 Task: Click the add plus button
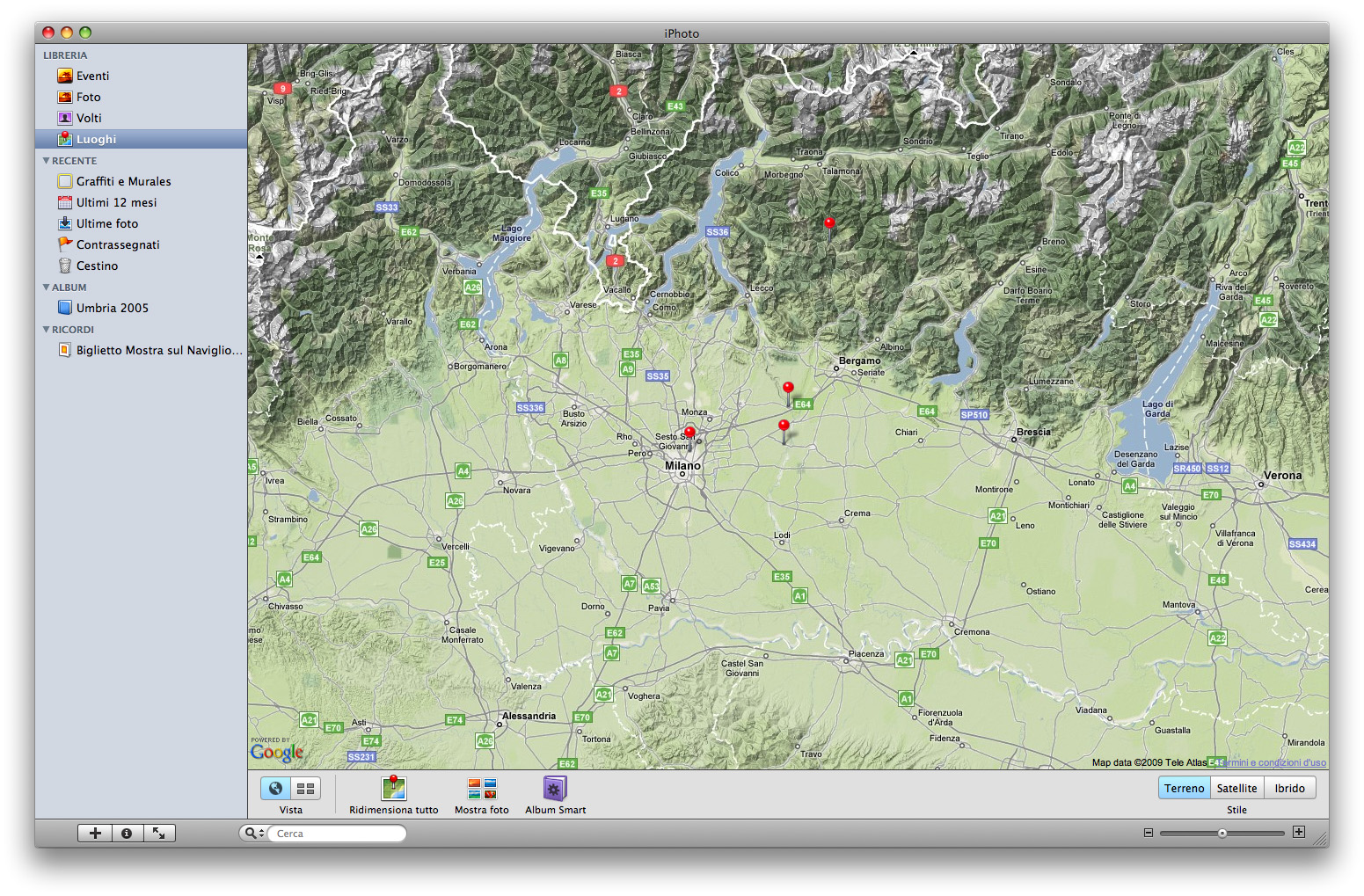(x=95, y=833)
